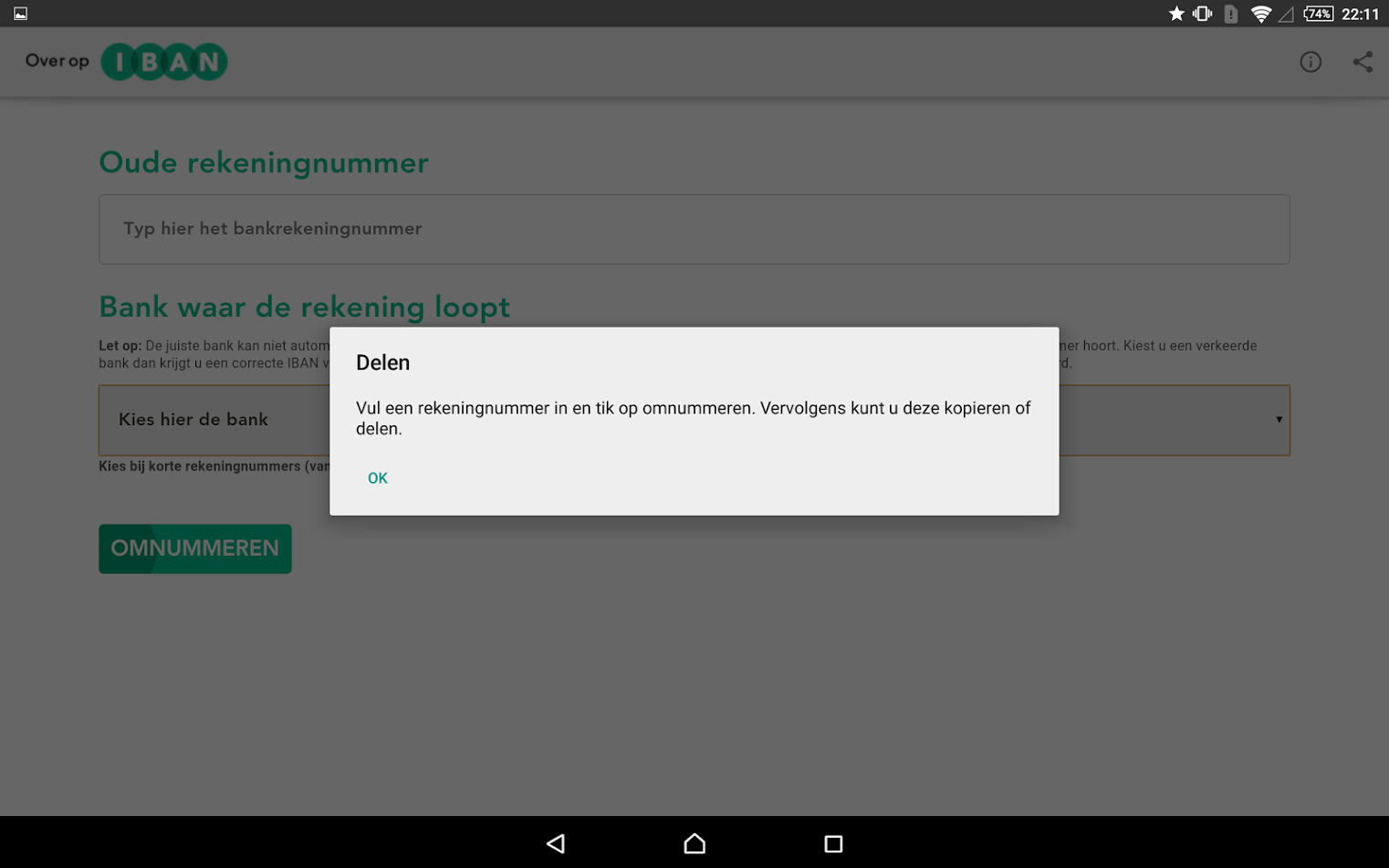The image size is (1389, 868).
Task: Tap the 'Bank waar de rekening loopt' heading
Action: (304, 308)
